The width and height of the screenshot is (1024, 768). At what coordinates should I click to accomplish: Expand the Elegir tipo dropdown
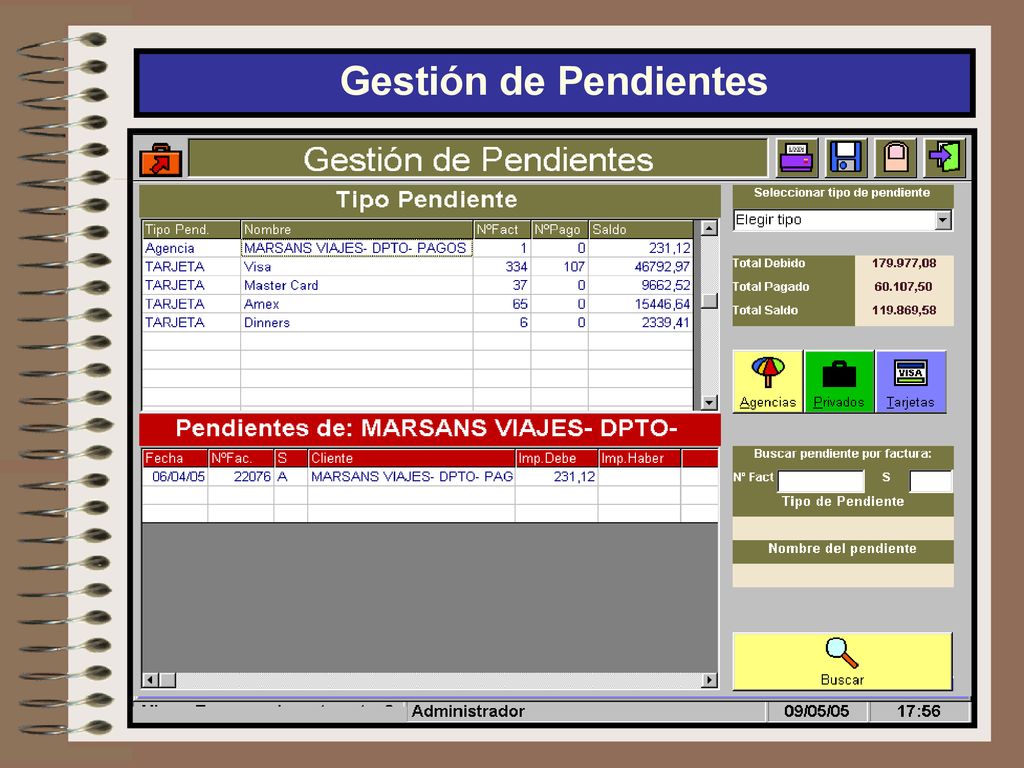pos(942,220)
